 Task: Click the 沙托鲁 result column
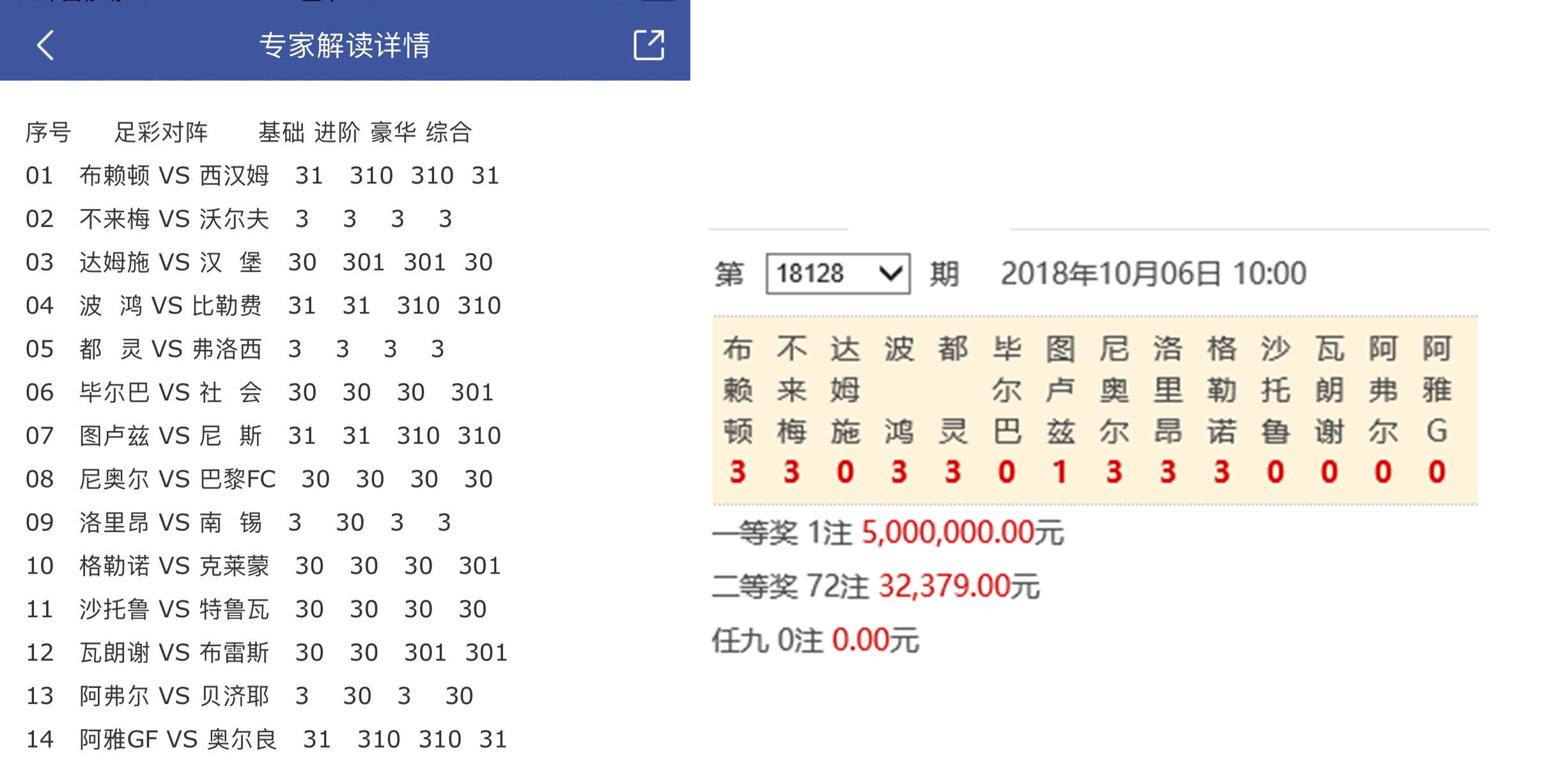click(x=1275, y=410)
